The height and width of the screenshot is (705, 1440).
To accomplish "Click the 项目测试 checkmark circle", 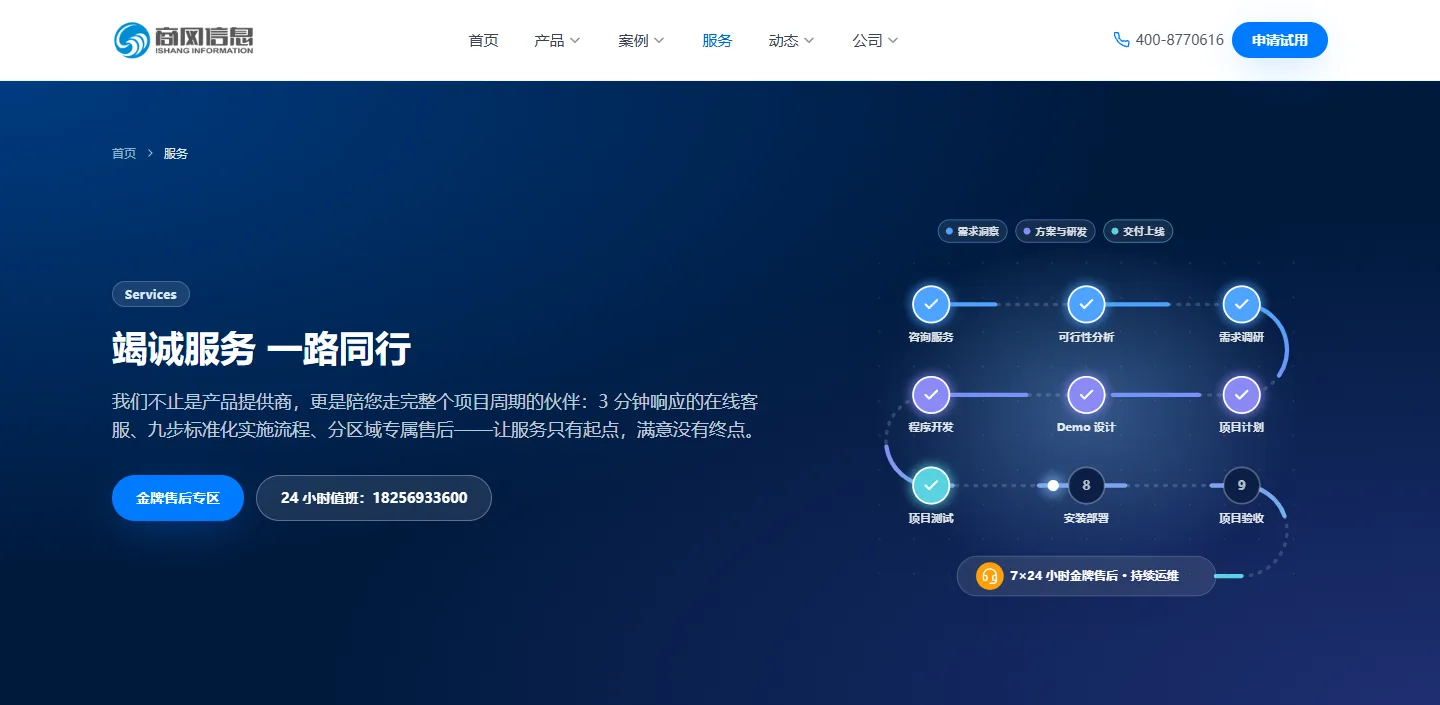I will [931, 485].
